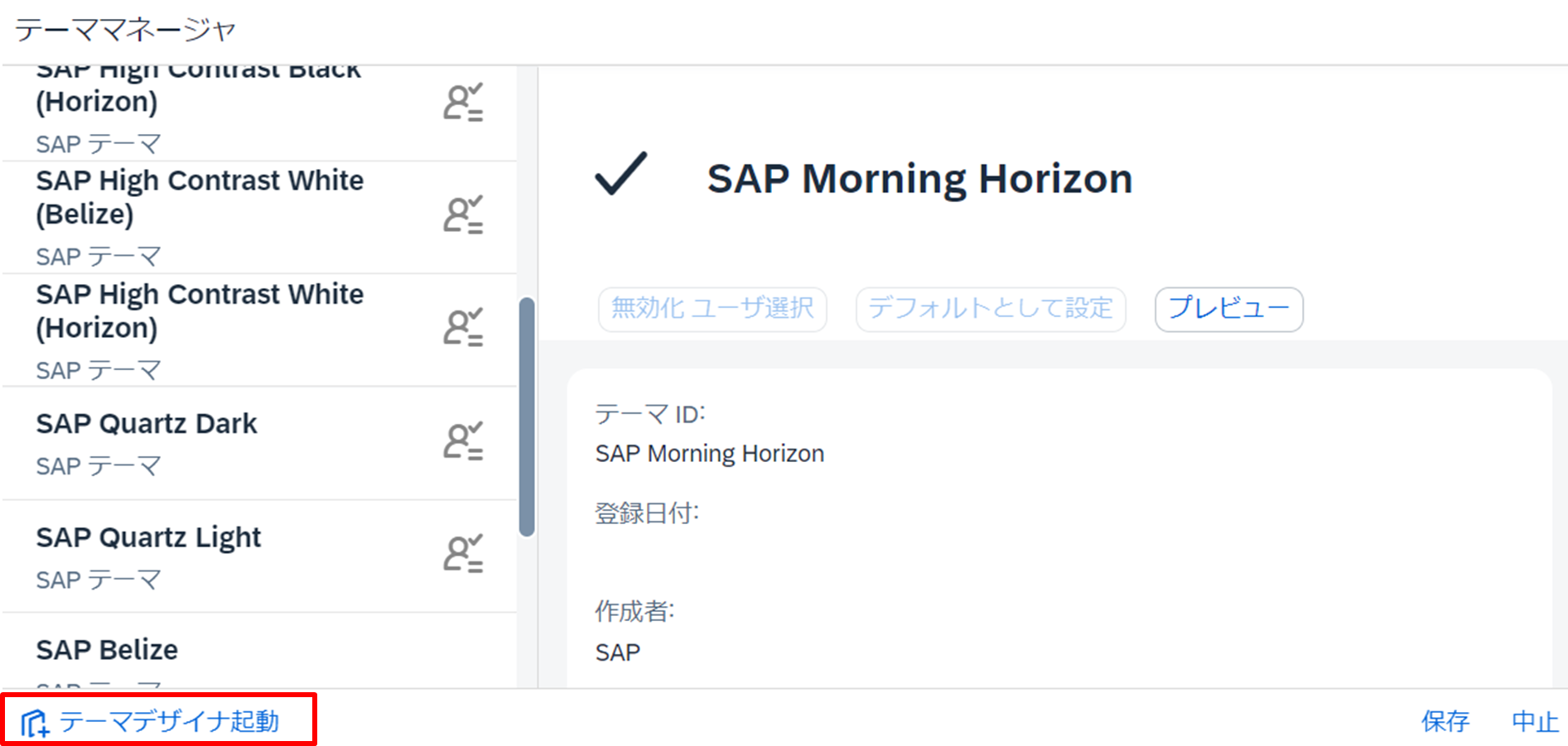Viewport: 1568px width, 746px height.
Task: Open user assignment for SAP High Contrast White (Belize)
Action: (461, 216)
